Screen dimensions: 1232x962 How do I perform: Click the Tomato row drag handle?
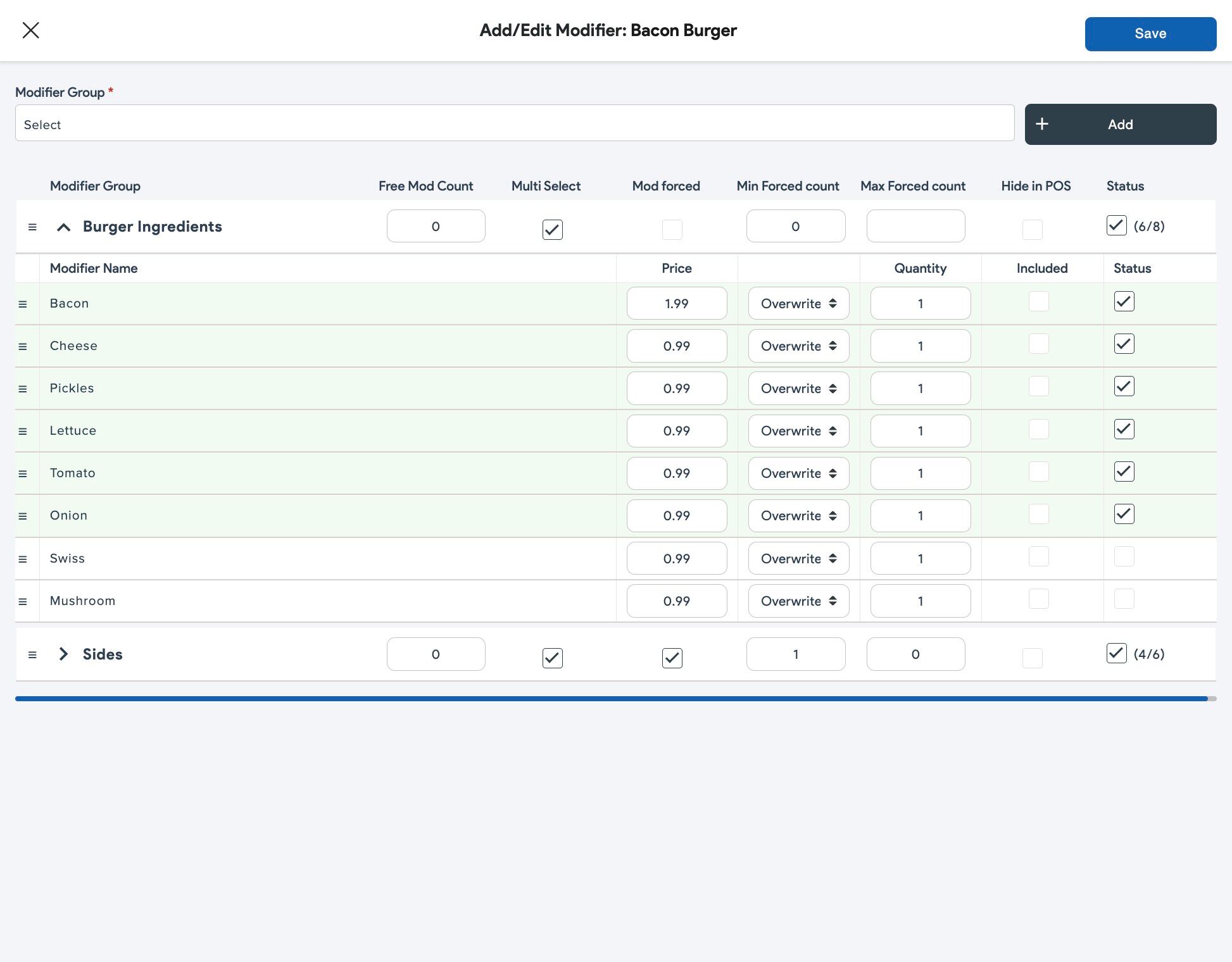click(x=23, y=474)
